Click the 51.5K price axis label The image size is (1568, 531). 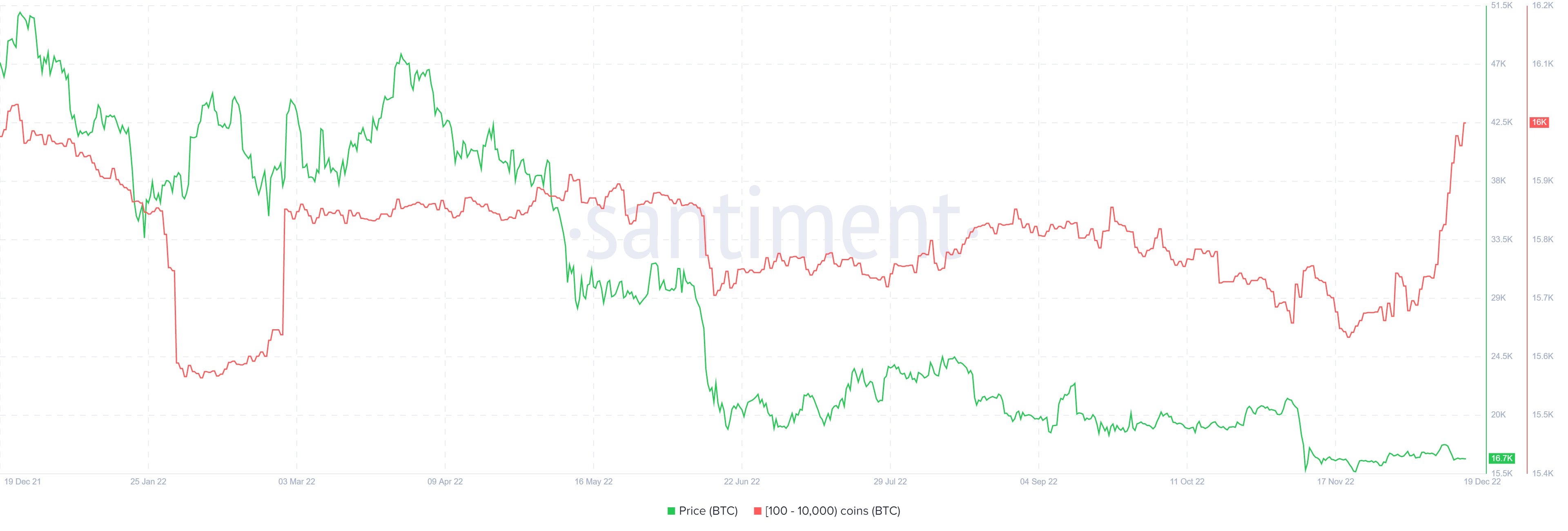(1502, 5)
